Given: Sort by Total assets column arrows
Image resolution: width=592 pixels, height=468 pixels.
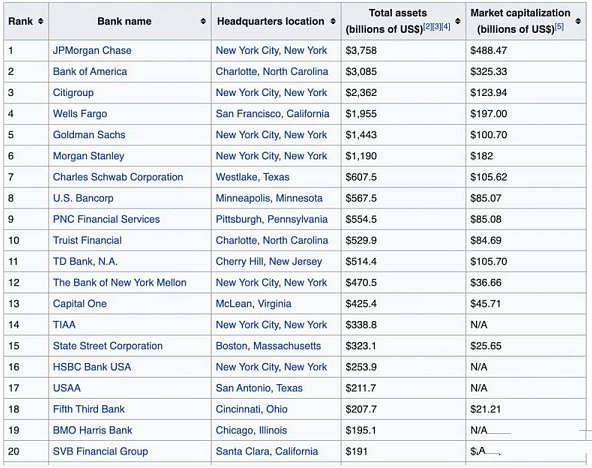Looking at the screenshot, I should pyautogui.click(x=458, y=21).
